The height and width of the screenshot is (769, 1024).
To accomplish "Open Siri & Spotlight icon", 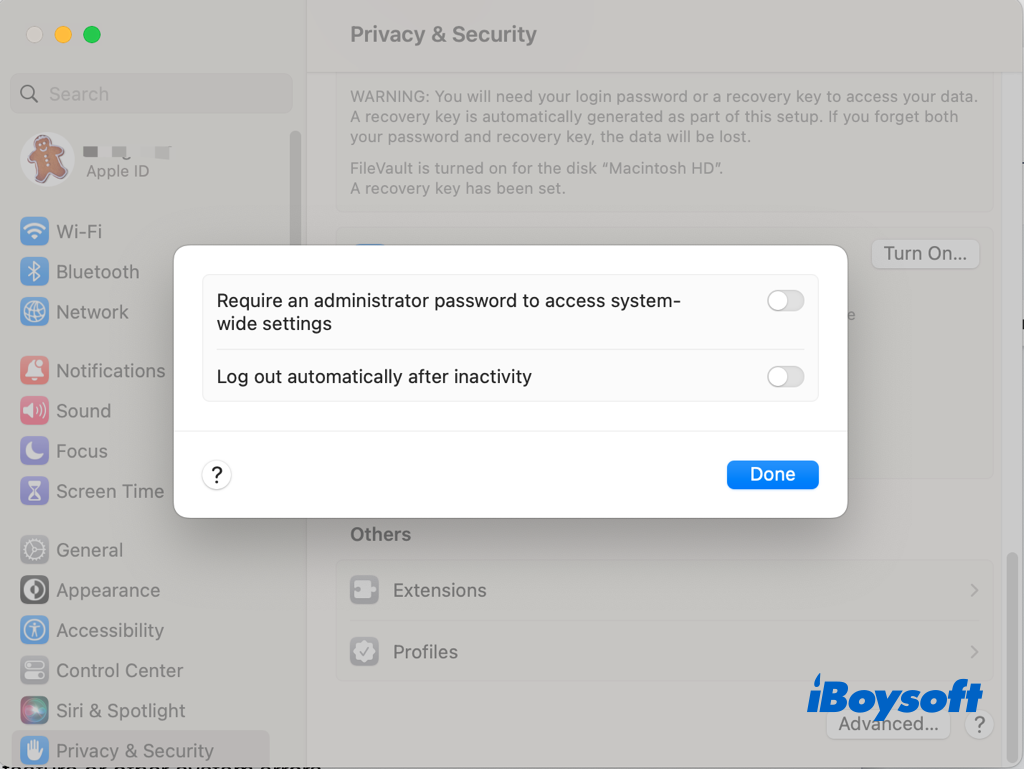I will pos(35,711).
